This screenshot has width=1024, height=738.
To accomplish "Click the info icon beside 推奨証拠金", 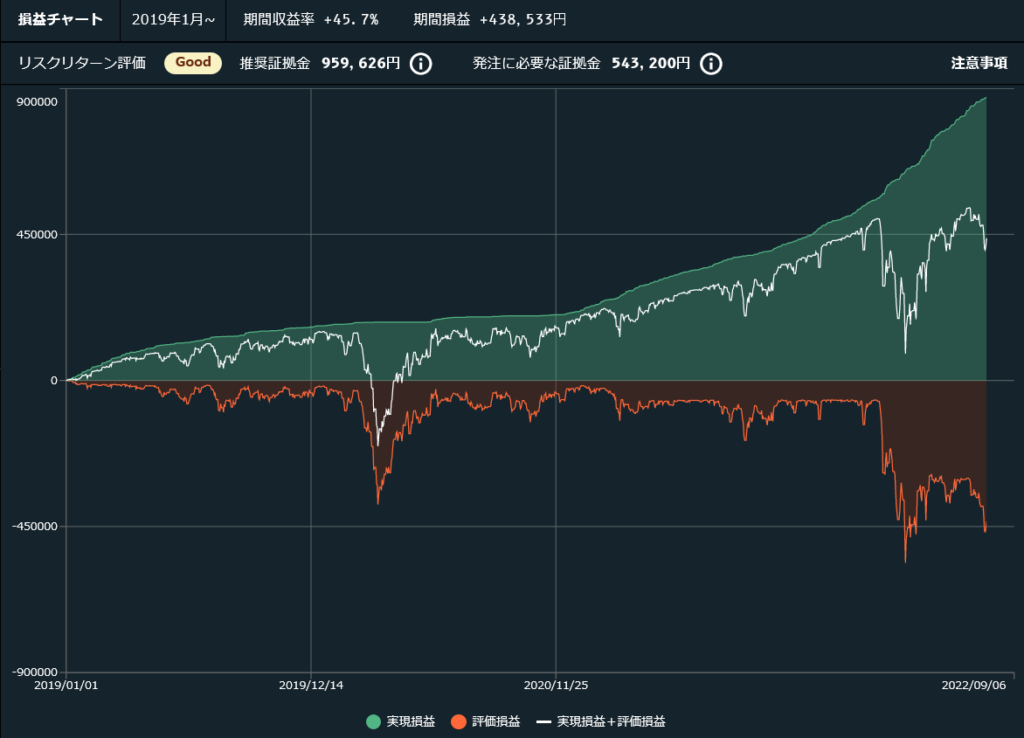I will (x=421, y=64).
